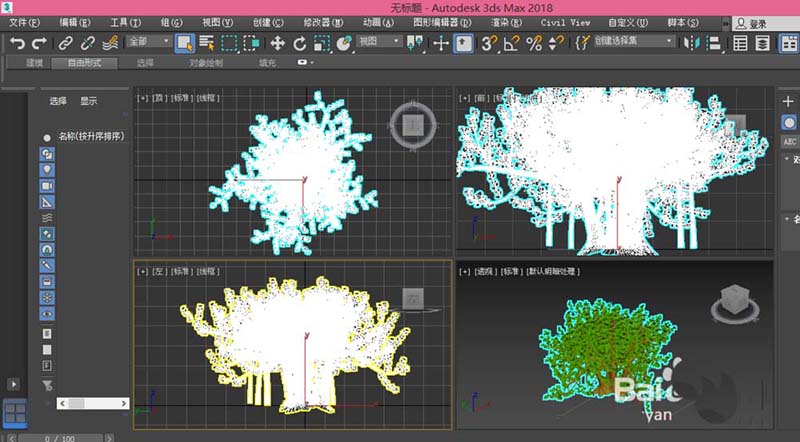This screenshot has height=442, width=800.
Task: Sort by 名称(按升序排序) column header
Action: coord(91,136)
